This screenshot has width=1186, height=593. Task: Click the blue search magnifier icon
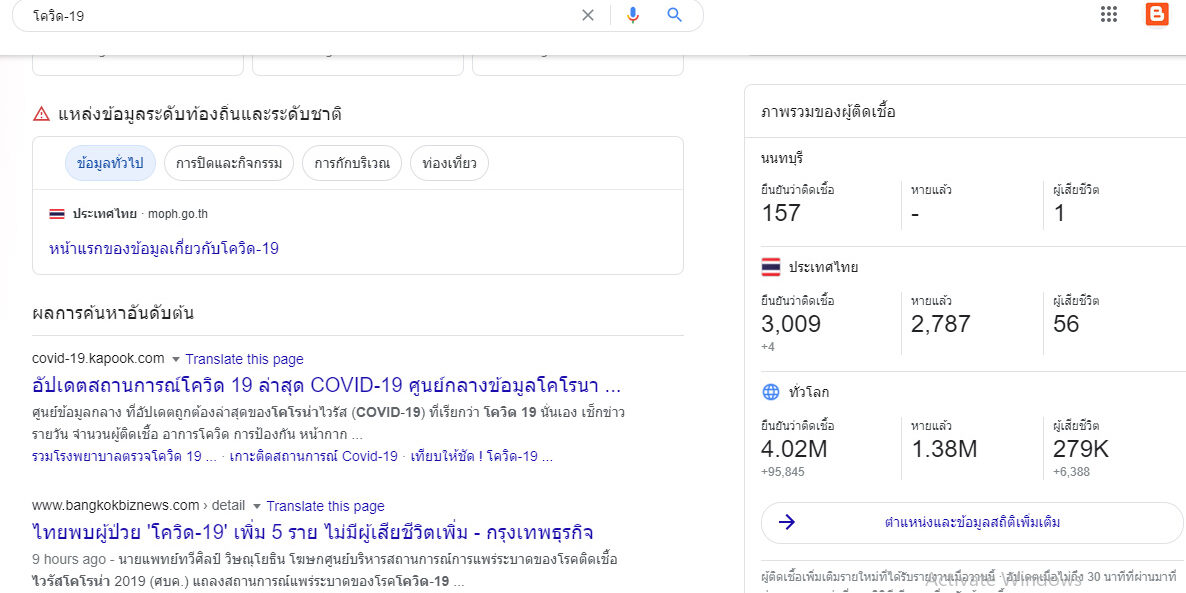675,15
